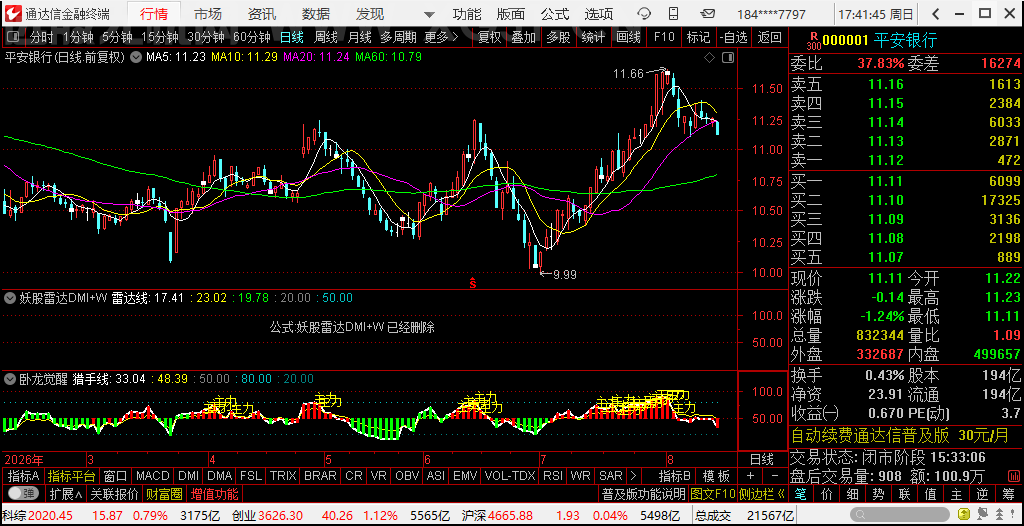The height and width of the screenshot is (526, 1024).
Task: Click the 增值功能 button
Action: 214,493
